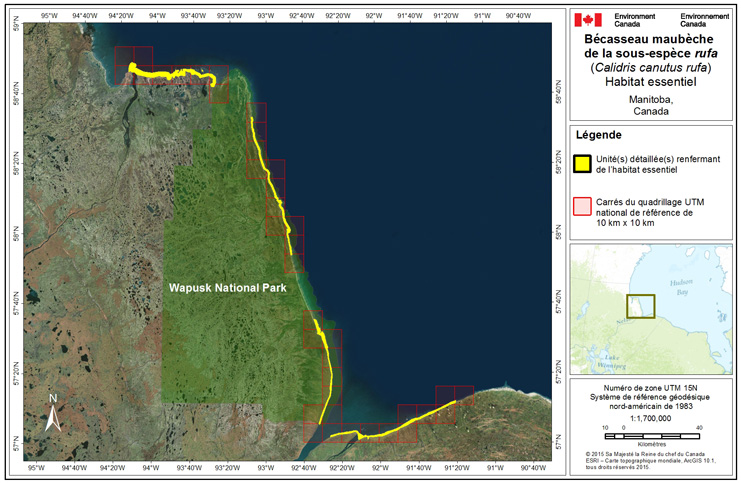This screenshot has height=483, width=741.
Task: Click the north arrow compass symbol
Action: tap(55, 412)
